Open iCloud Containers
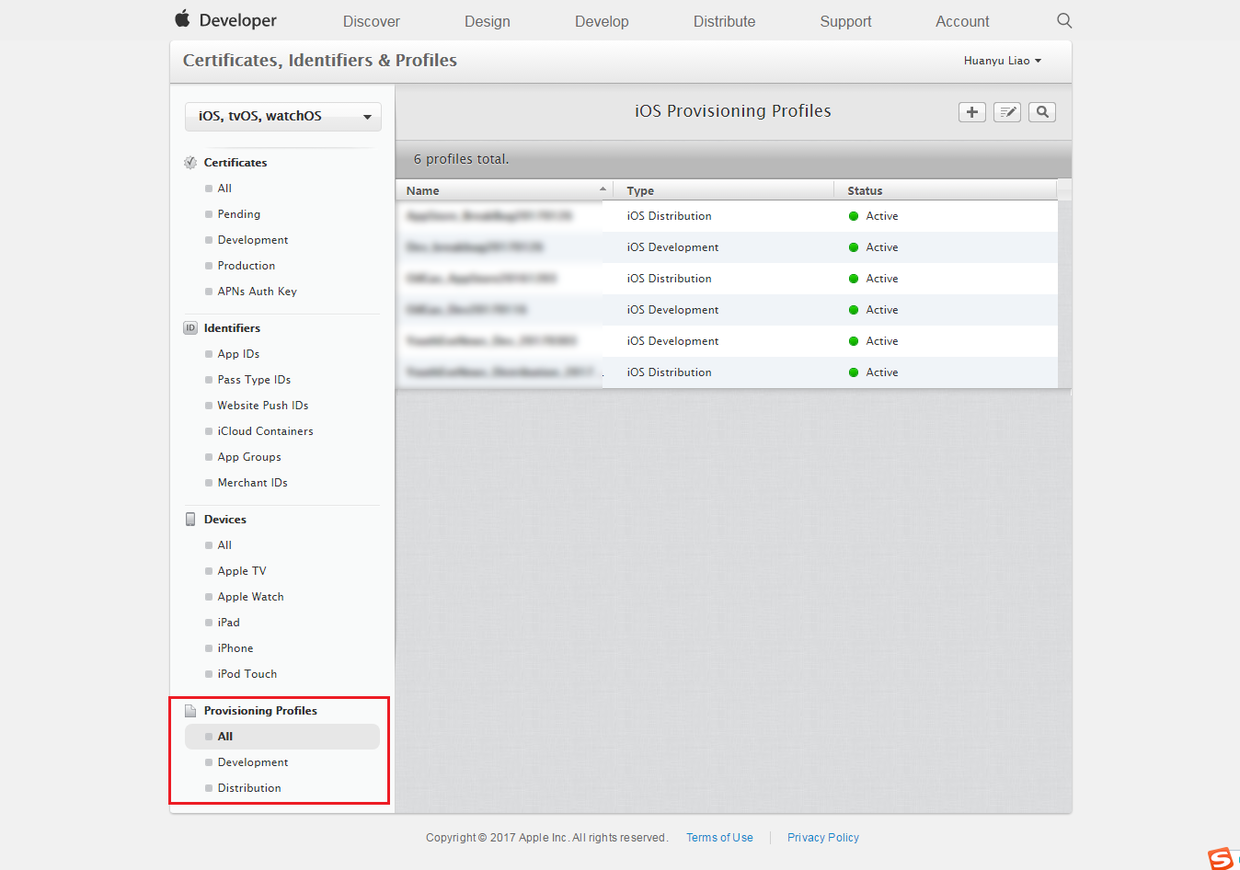Image resolution: width=1240 pixels, height=870 pixels. click(x=265, y=432)
